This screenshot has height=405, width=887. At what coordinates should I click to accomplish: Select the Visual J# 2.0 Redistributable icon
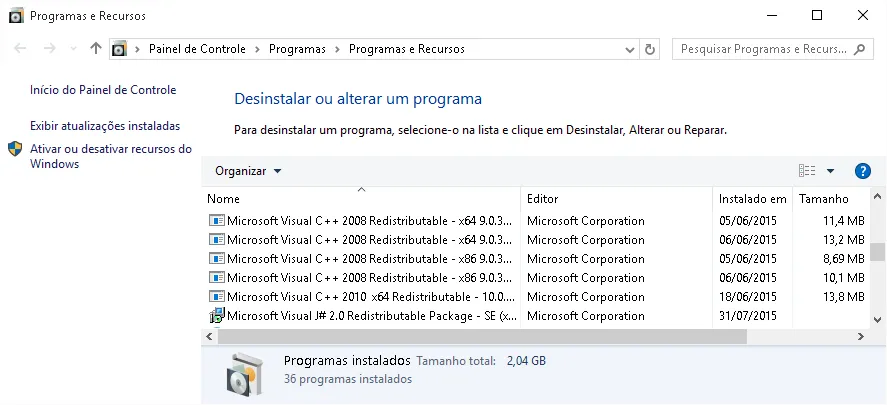(217, 316)
